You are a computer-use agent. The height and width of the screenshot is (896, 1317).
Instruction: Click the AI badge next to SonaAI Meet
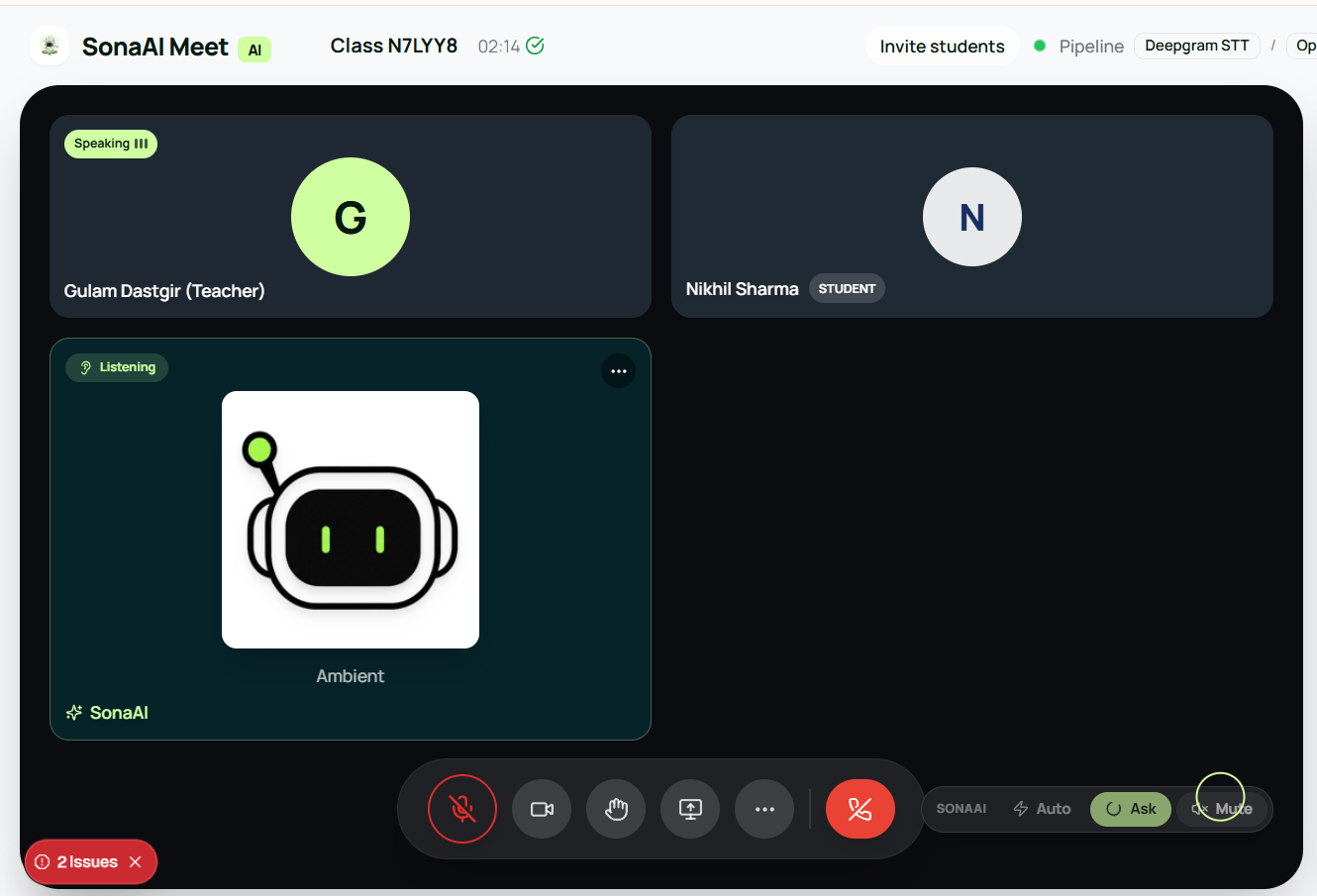[254, 50]
